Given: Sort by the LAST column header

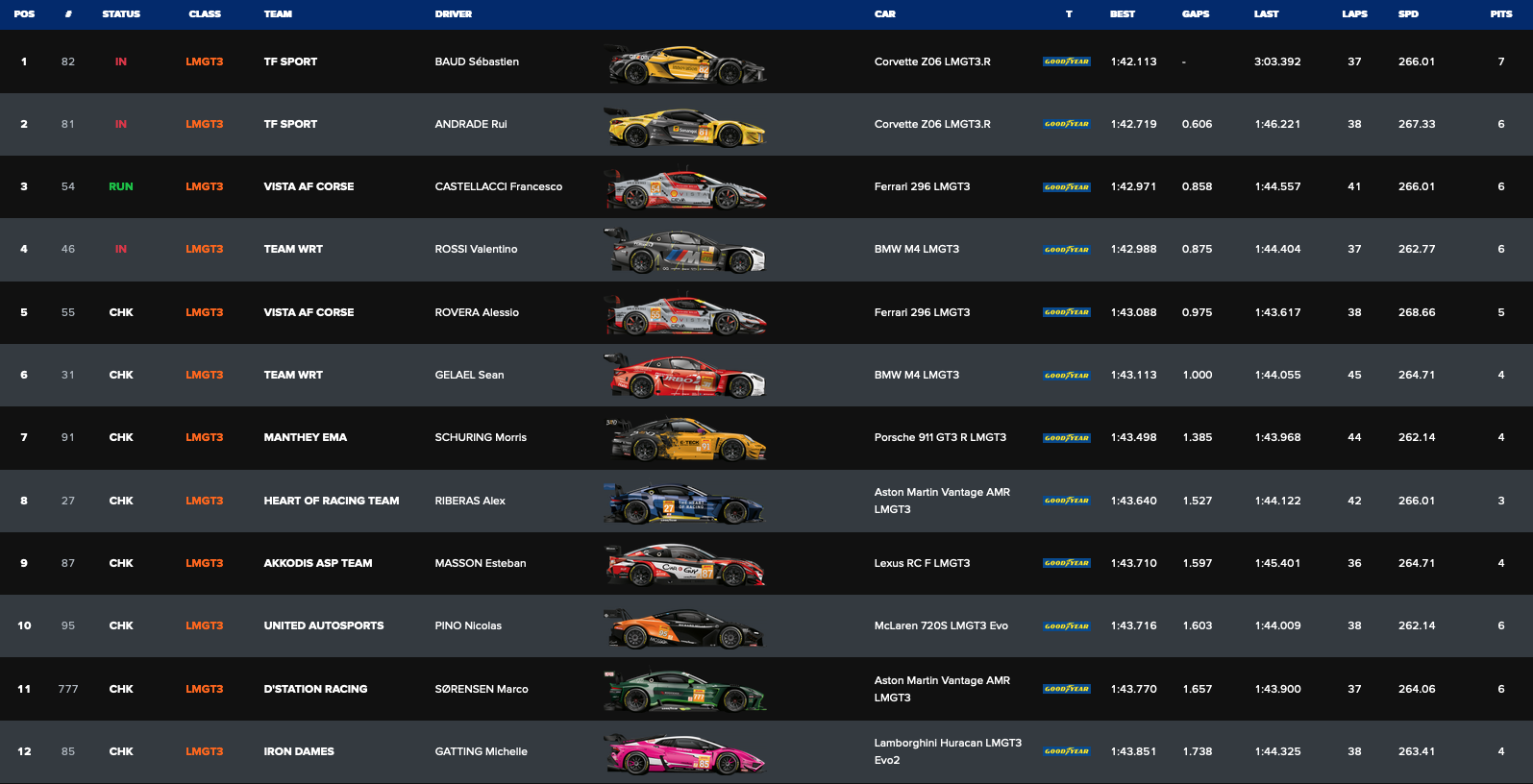Looking at the screenshot, I should pyautogui.click(x=1267, y=14).
